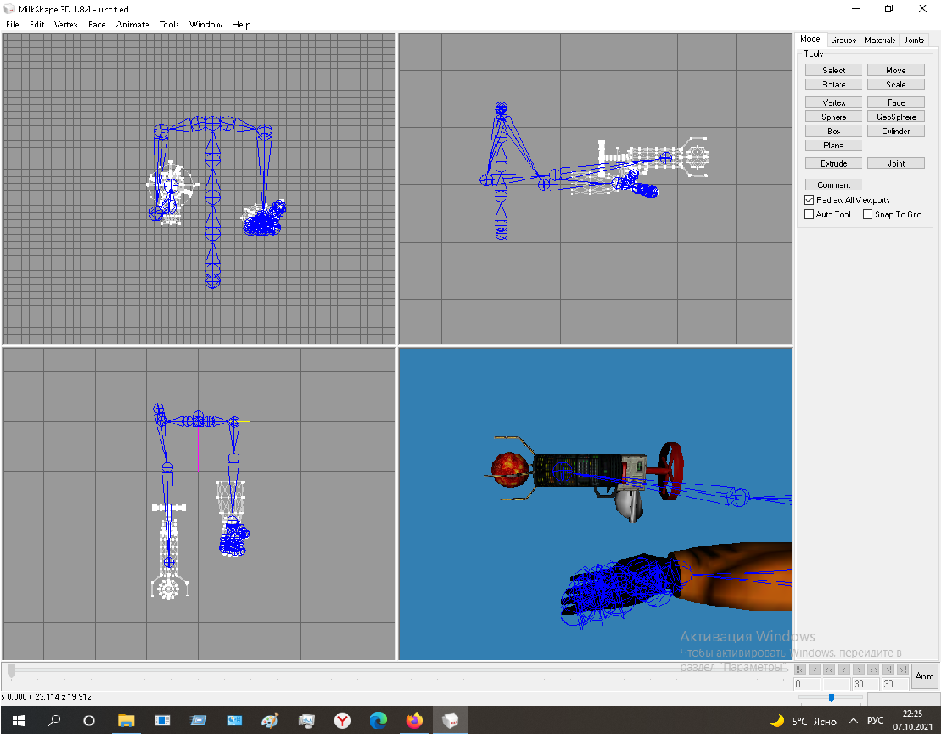Choose the Extrude tool button

click(834, 163)
